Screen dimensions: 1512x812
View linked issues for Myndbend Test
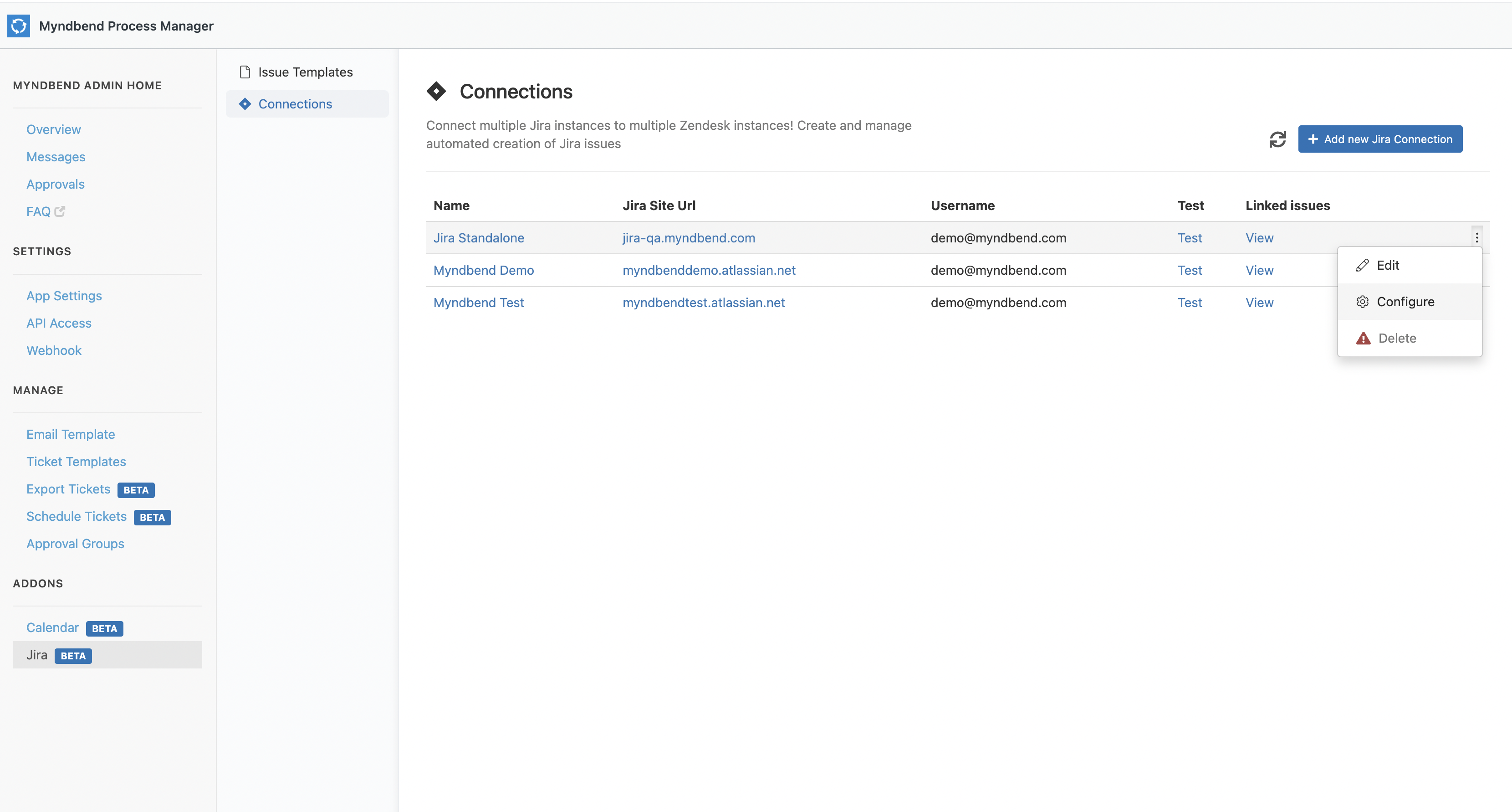pos(1259,303)
